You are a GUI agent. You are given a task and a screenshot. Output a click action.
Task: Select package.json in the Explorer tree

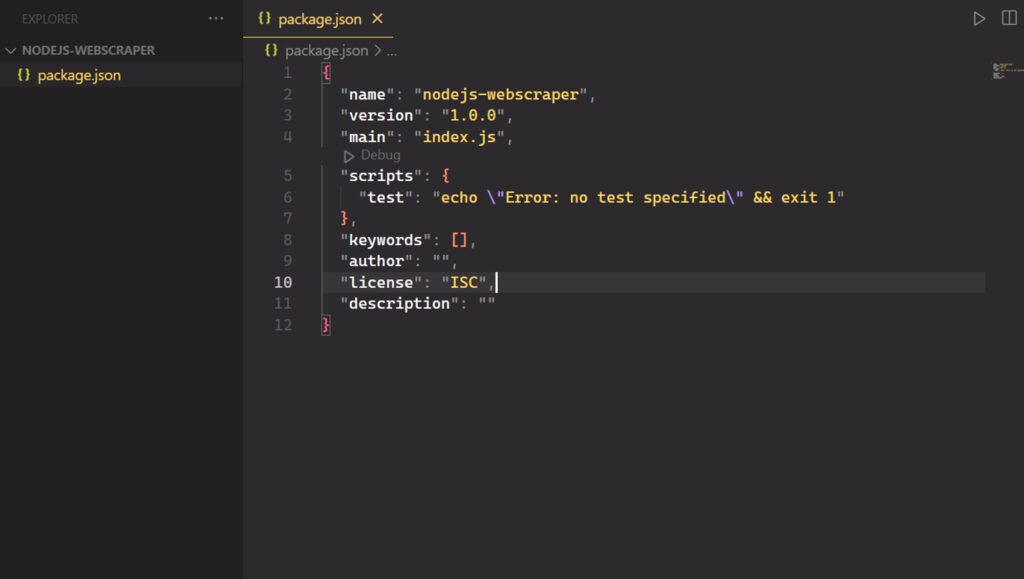click(79, 75)
